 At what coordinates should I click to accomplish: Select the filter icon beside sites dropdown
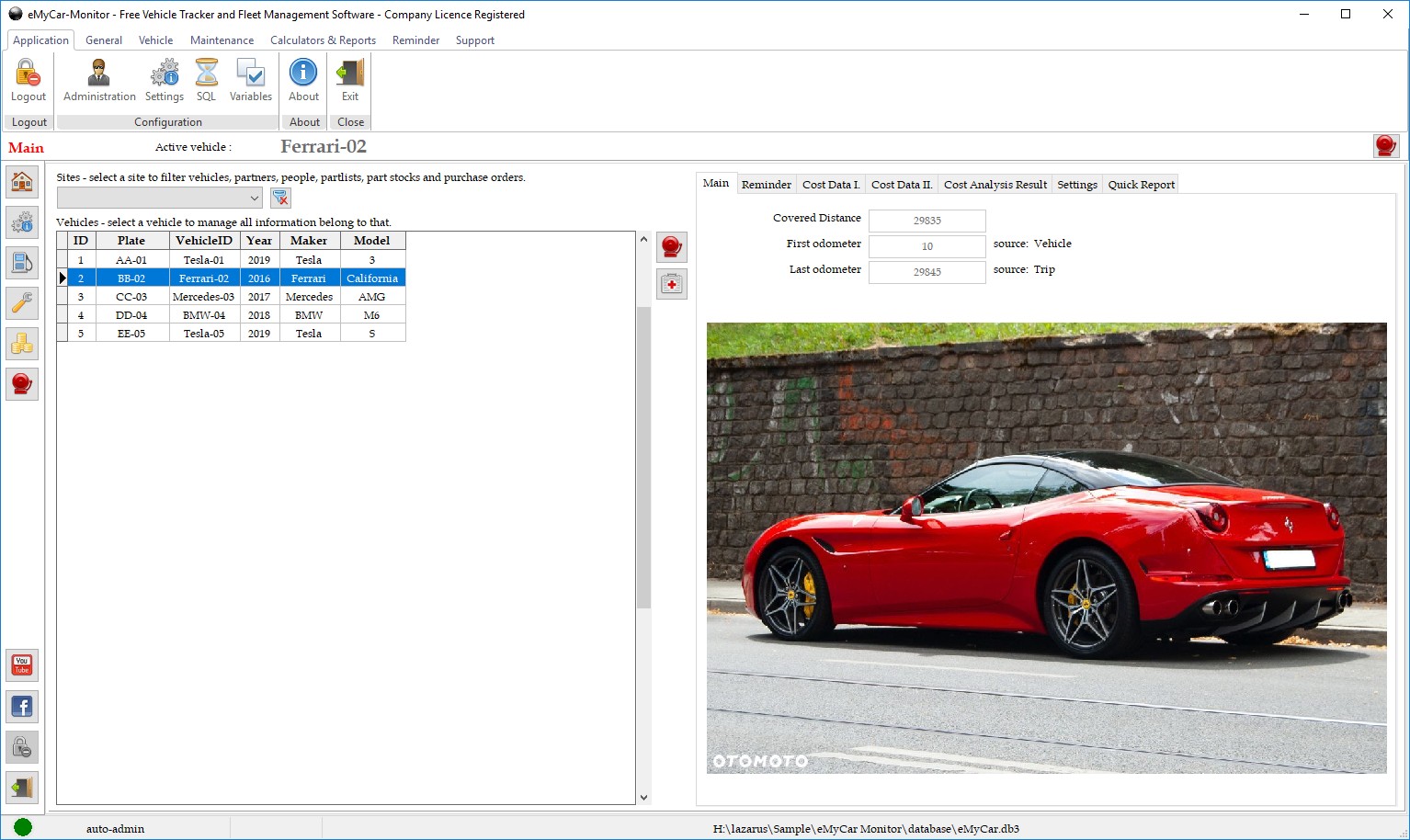pos(280,197)
